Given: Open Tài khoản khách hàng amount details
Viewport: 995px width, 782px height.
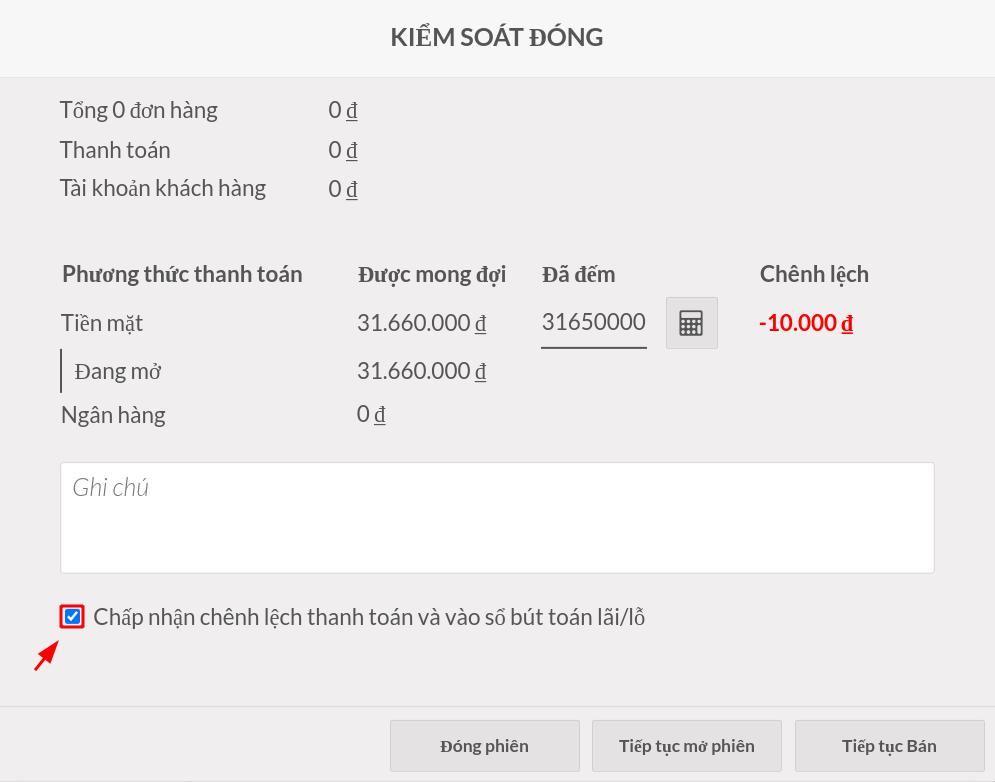Looking at the screenshot, I should point(343,188).
